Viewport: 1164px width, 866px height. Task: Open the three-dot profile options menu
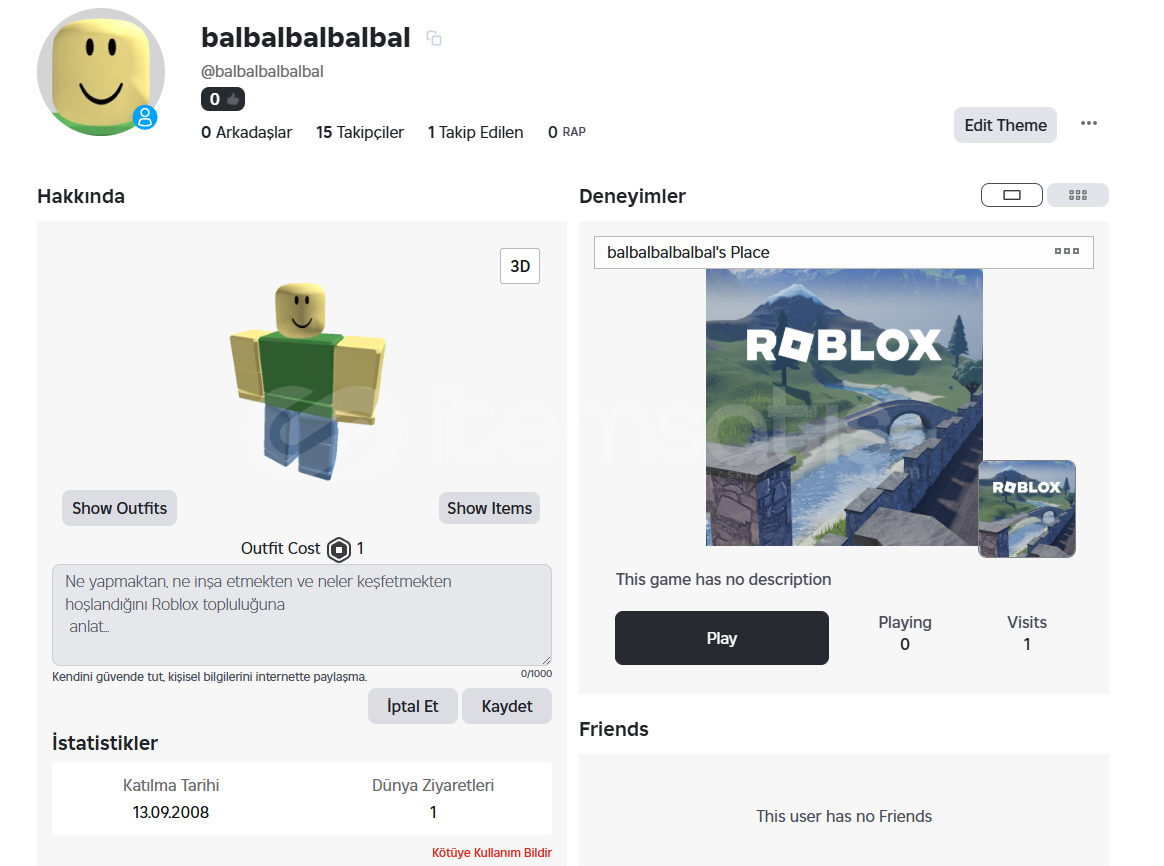[x=1088, y=123]
